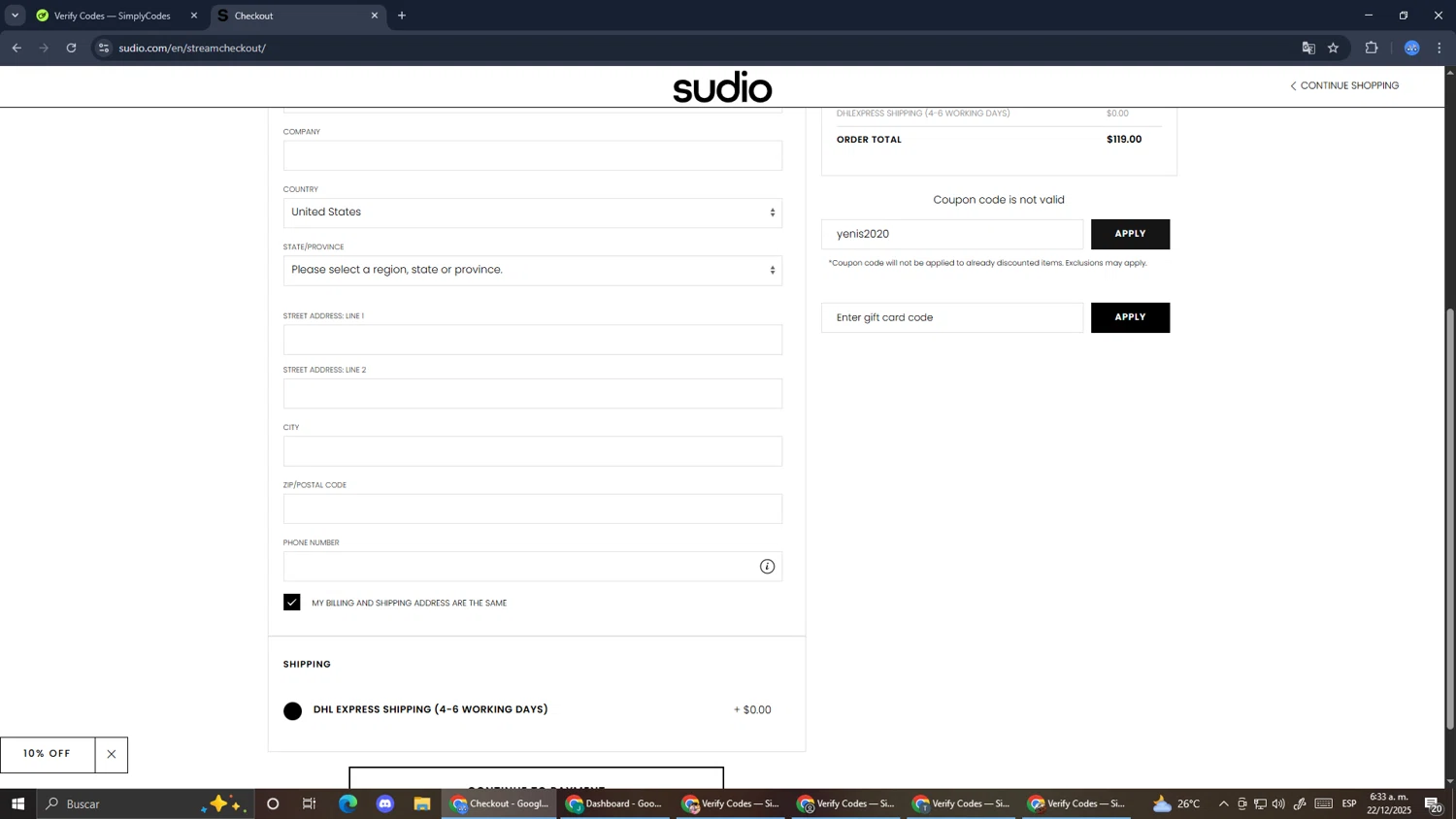Open the 10% OFF offer tab
Viewport: 1456px width, 819px height.
47,755
